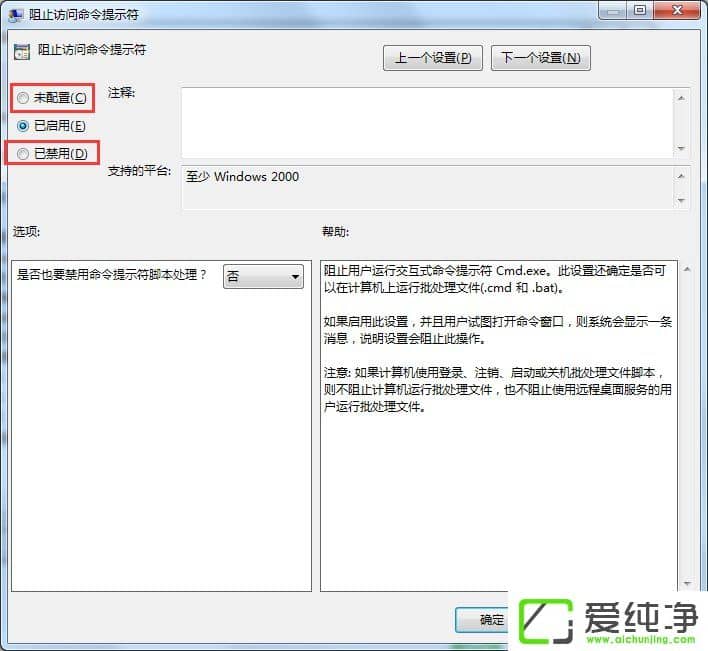The height and width of the screenshot is (651, 708).
Task: Click the down arrow of the comment box scrollbar
Action: [681, 149]
